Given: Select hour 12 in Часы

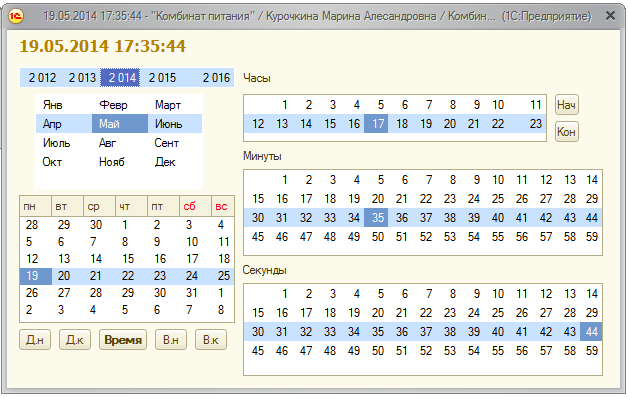Looking at the screenshot, I should pyautogui.click(x=258, y=124).
